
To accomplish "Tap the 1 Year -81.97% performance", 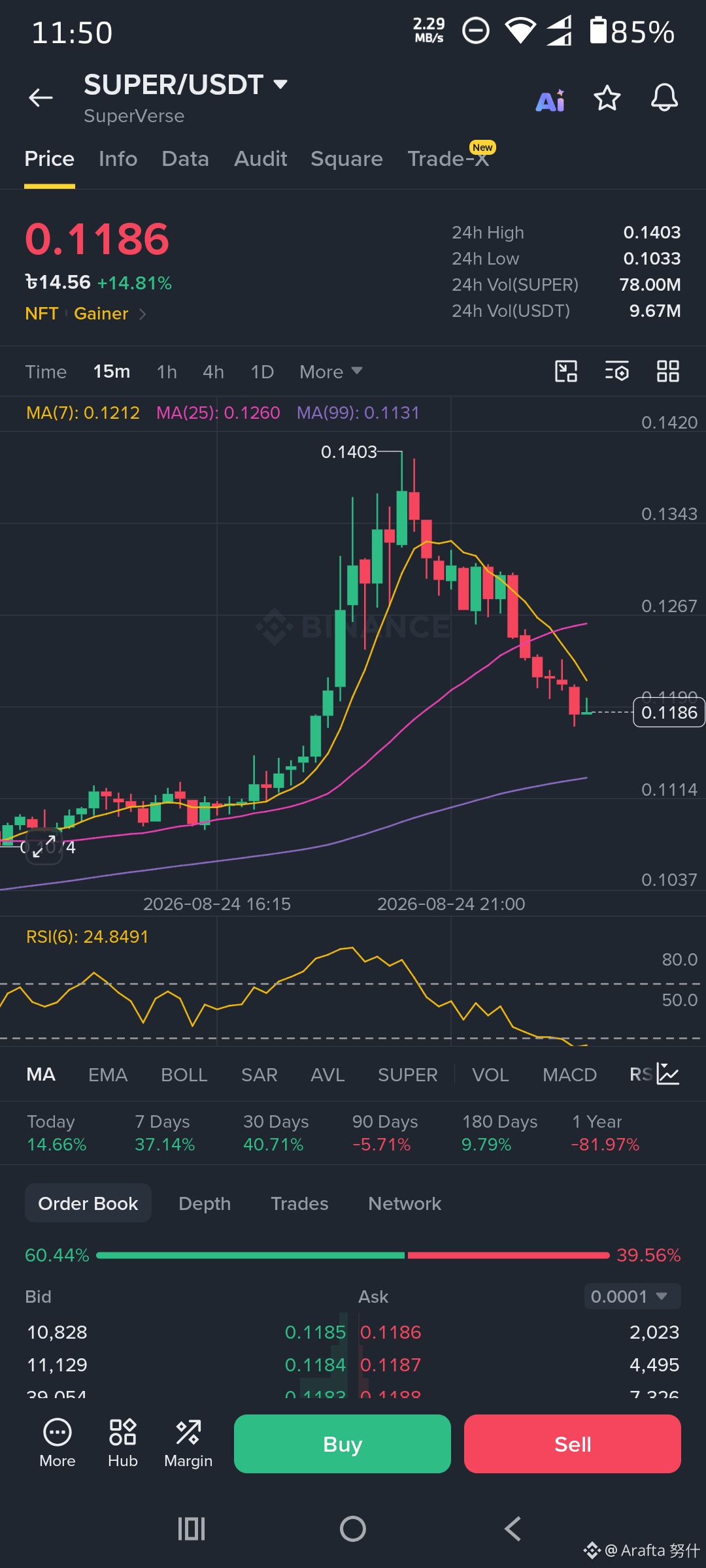I will (605, 1133).
